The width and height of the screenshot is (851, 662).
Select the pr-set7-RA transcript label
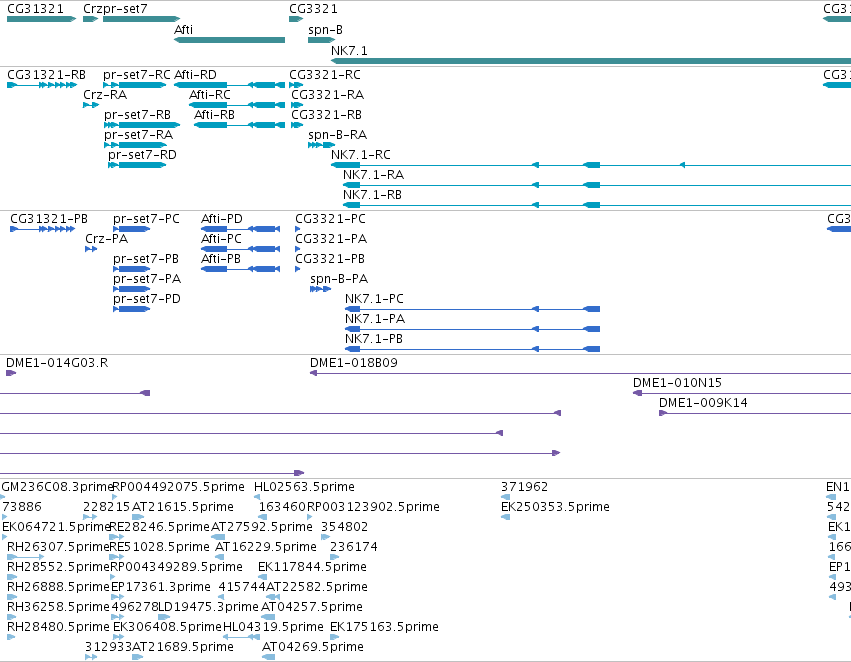click(138, 135)
